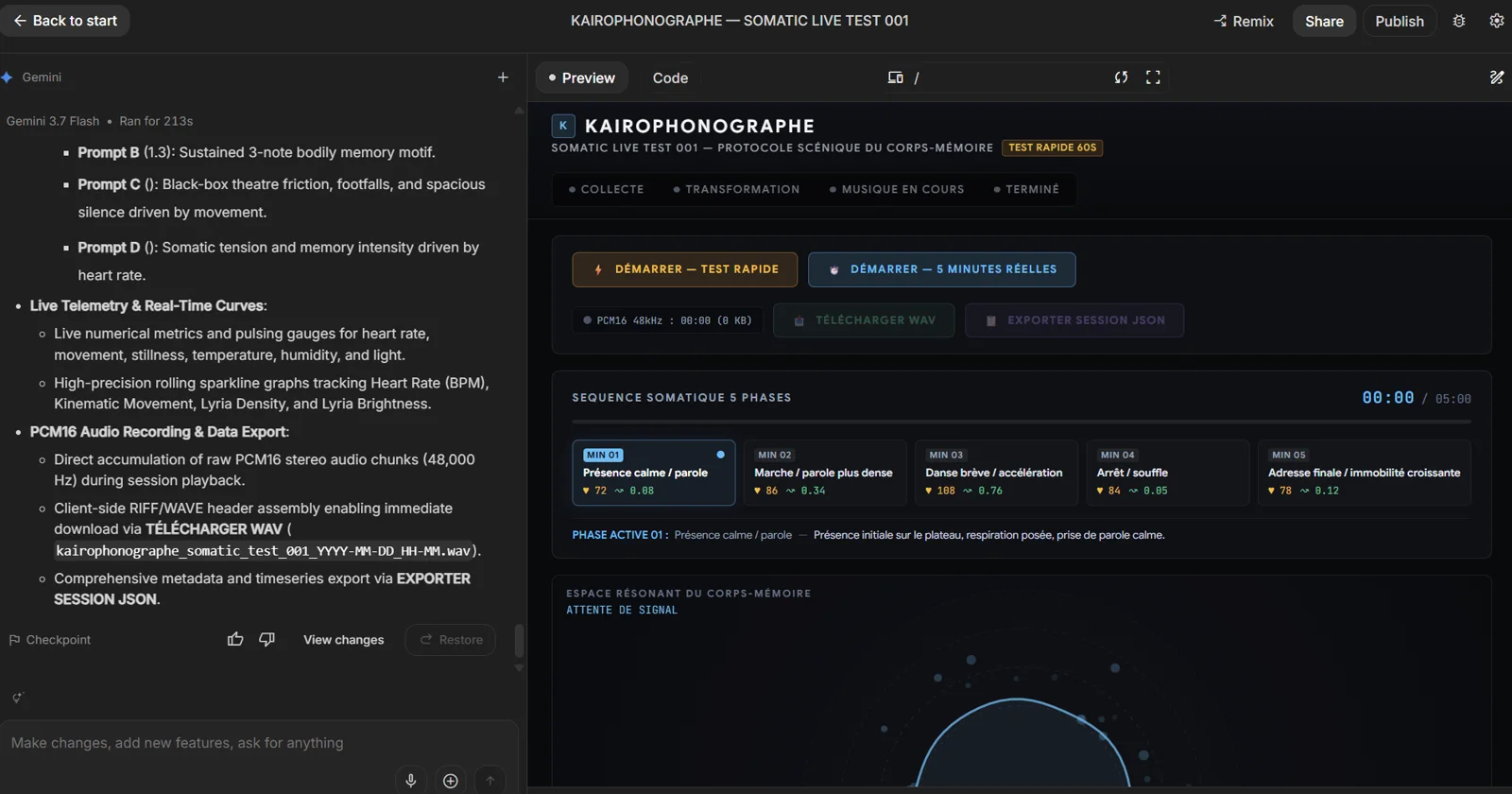The height and width of the screenshot is (794, 1512).
Task: Click the Collecte status indicator
Action: coord(607,189)
